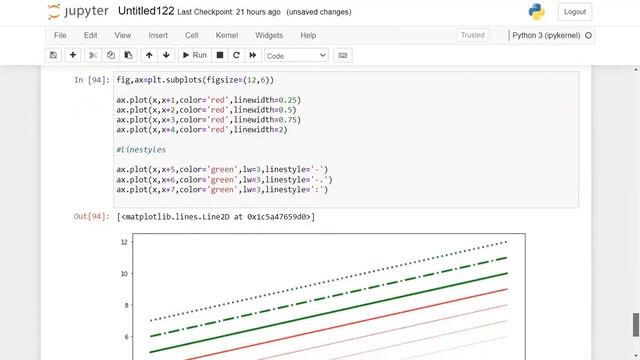The image size is (640, 360).
Task: Click the dash-dot green line in the plot
Action: [x=329, y=297]
